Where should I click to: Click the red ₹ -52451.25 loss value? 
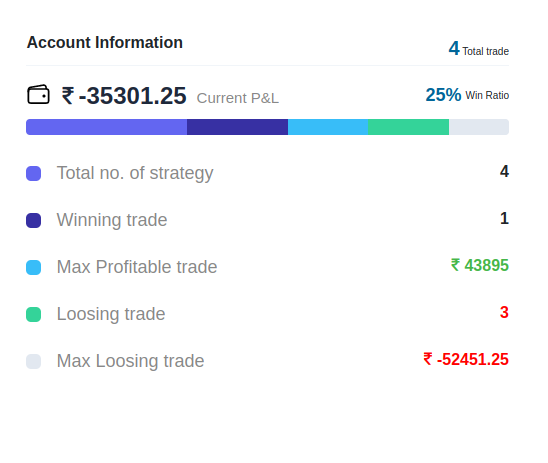pos(466,359)
